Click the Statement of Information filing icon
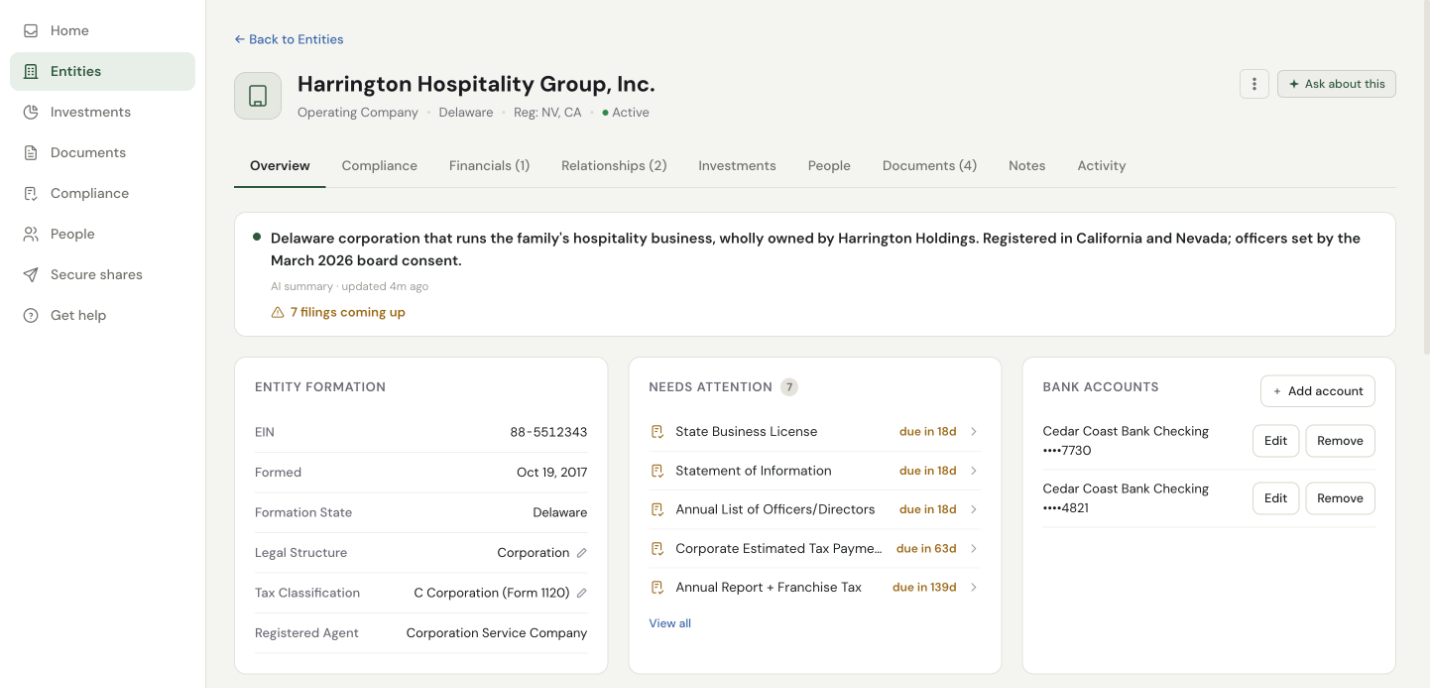Viewport: 1430px width, 688px height. [x=657, y=471]
